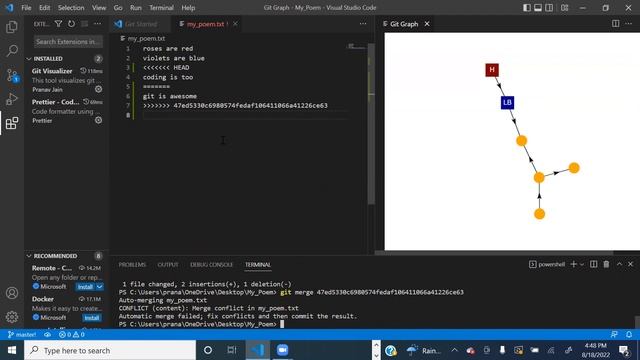Click the editor vertical scrollbar

[371, 124]
